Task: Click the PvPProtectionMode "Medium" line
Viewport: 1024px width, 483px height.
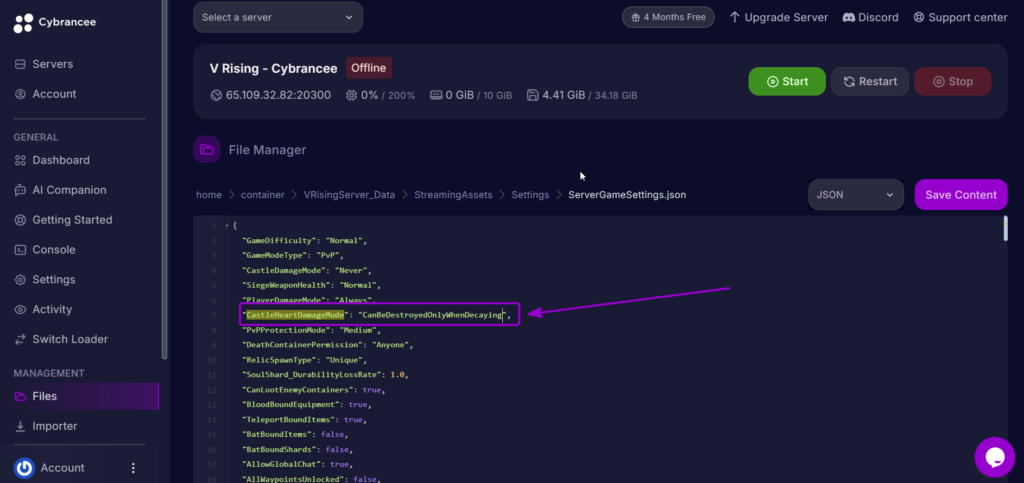Action: click(311, 330)
